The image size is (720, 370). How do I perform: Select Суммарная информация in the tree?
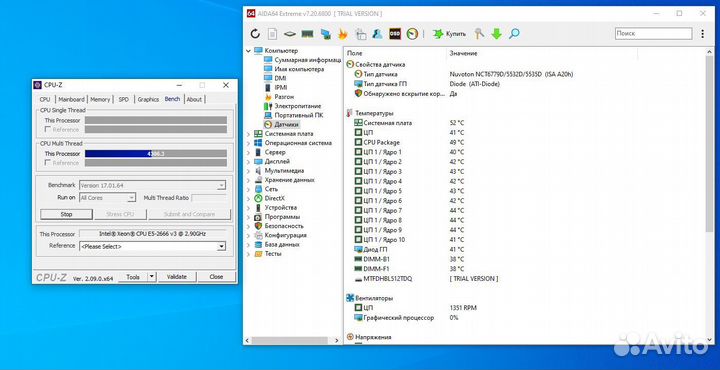307,60
